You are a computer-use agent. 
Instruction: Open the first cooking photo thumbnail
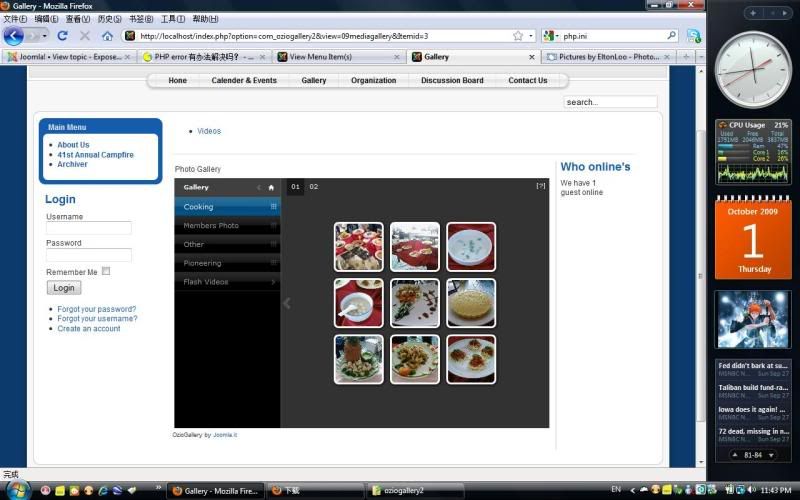(358, 246)
